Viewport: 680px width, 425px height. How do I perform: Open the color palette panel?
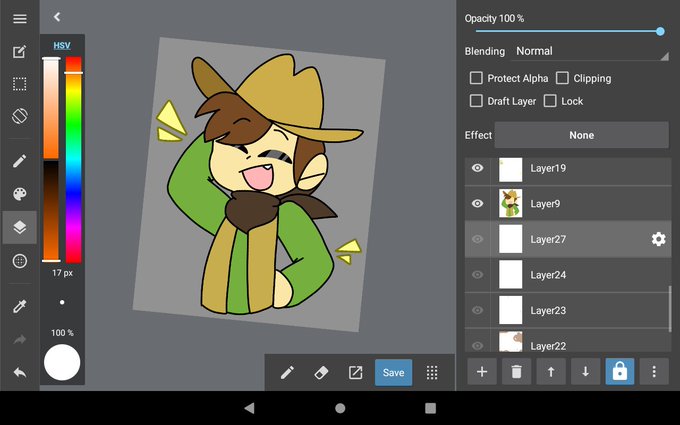point(20,194)
